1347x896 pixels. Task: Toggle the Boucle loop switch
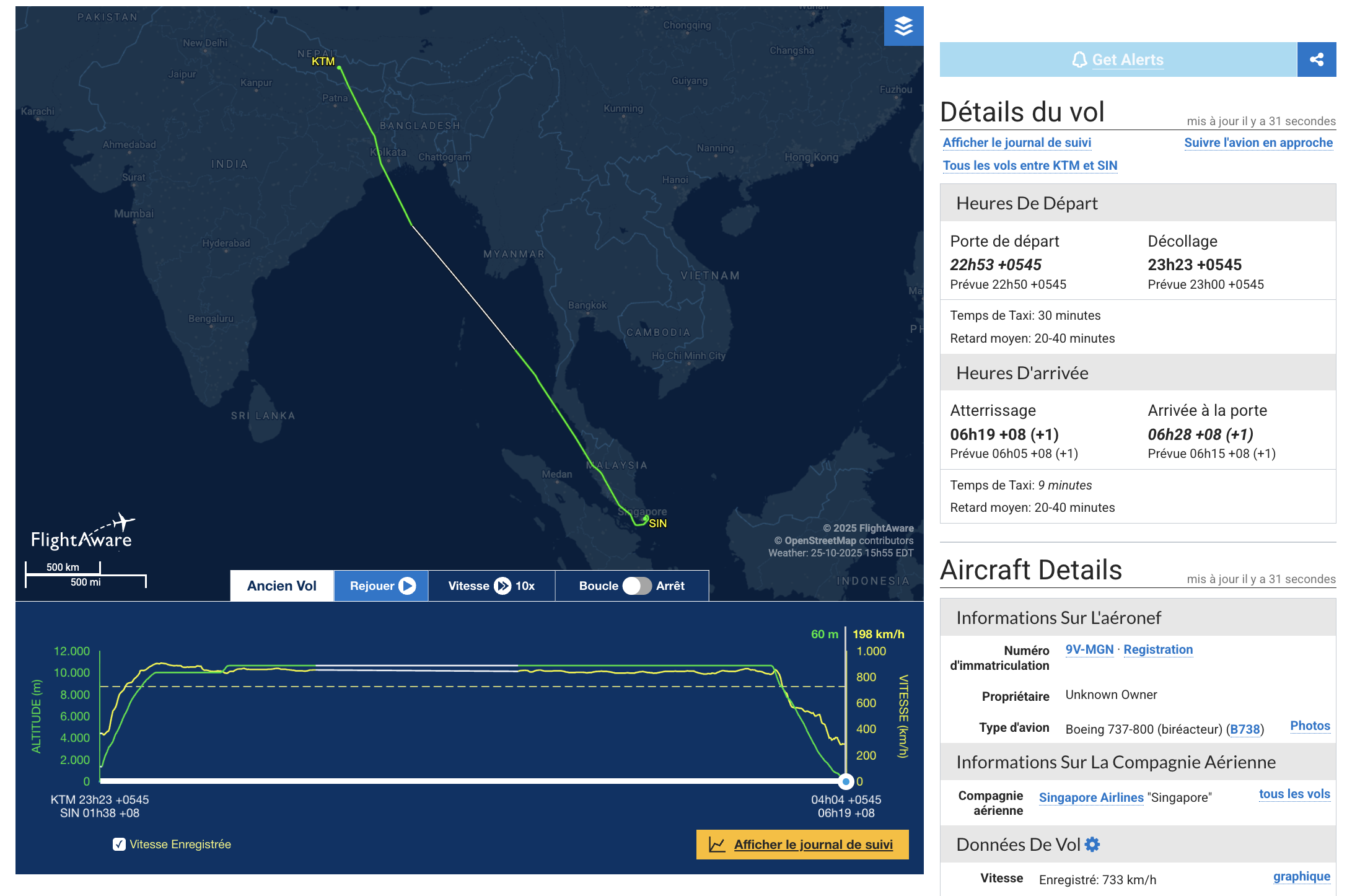tap(636, 586)
